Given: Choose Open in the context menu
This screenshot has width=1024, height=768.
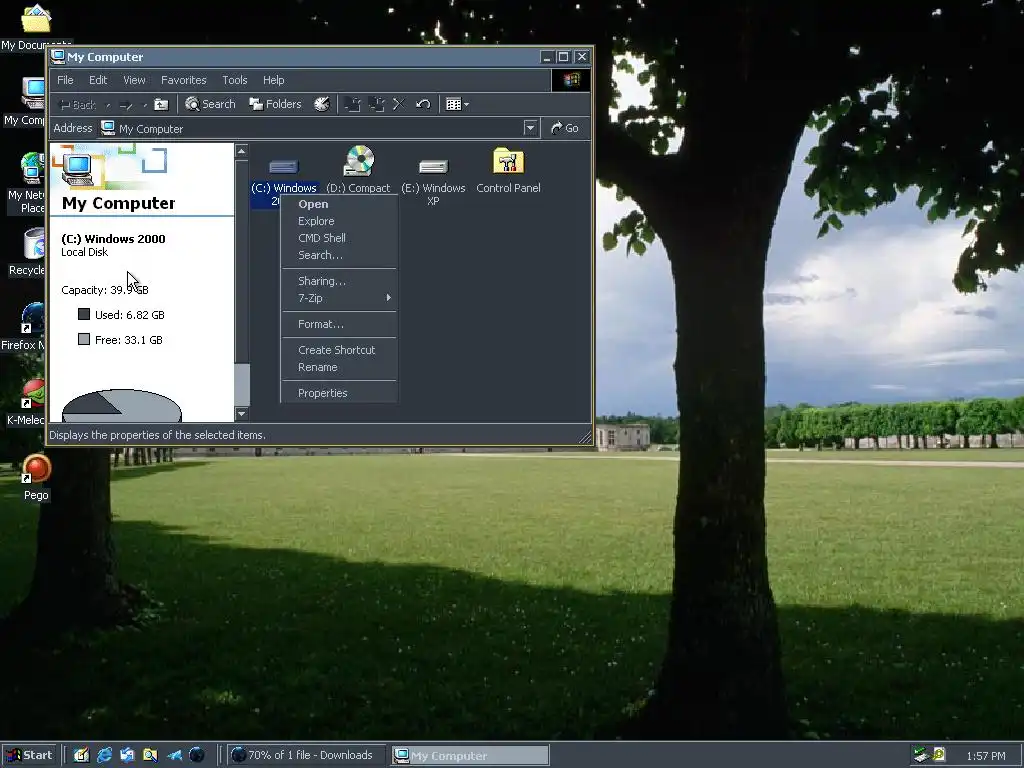Looking at the screenshot, I should 338,204.
